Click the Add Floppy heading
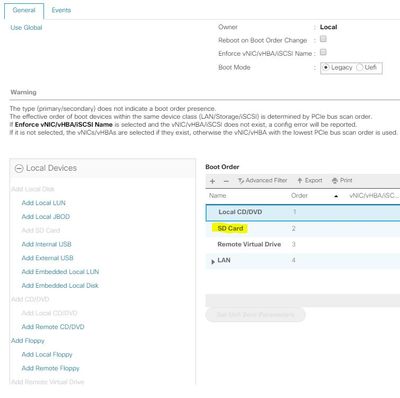Image resolution: width=400 pixels, height=398 pixels. (28, 341)
